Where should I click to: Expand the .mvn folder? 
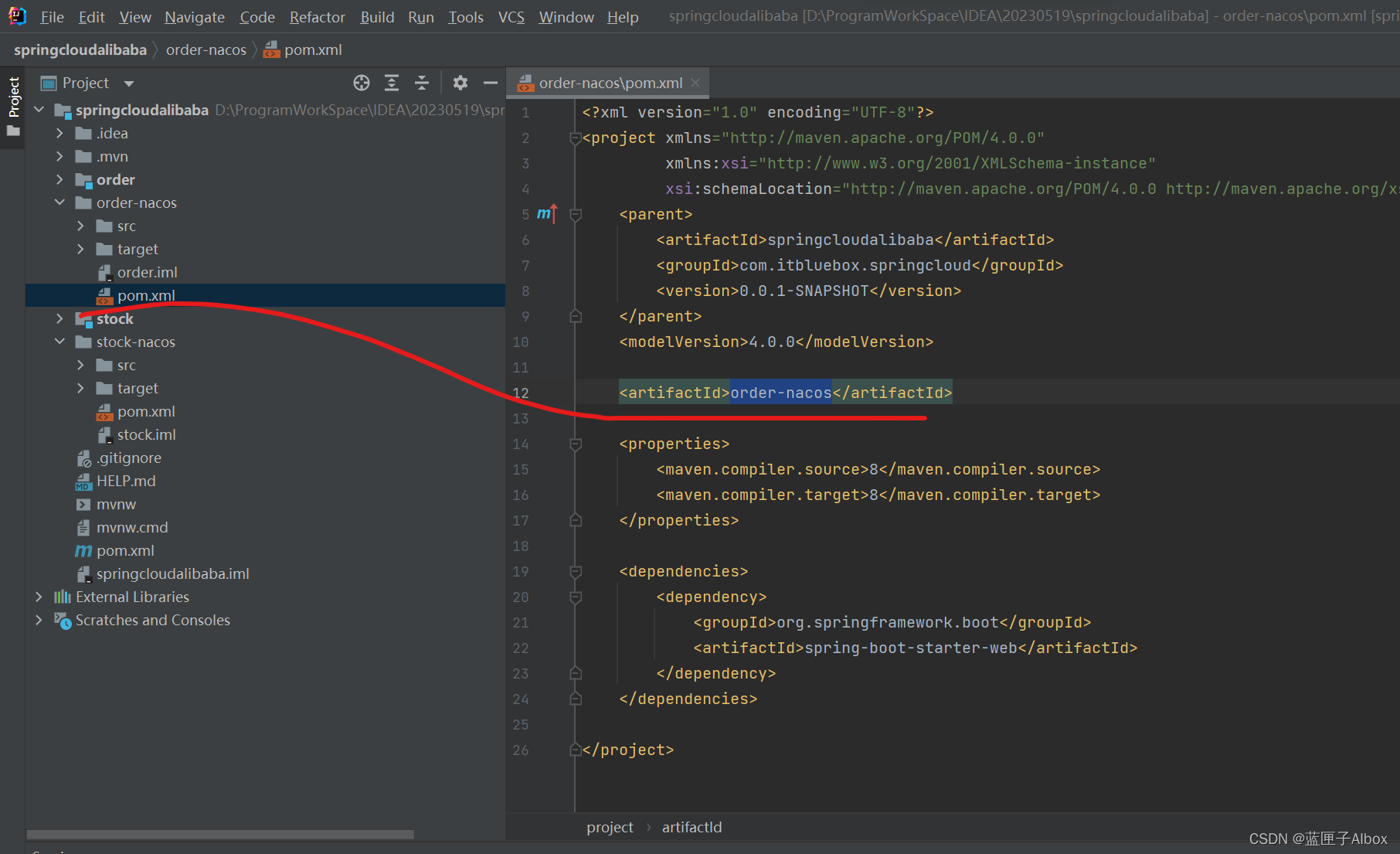(59, 156)
